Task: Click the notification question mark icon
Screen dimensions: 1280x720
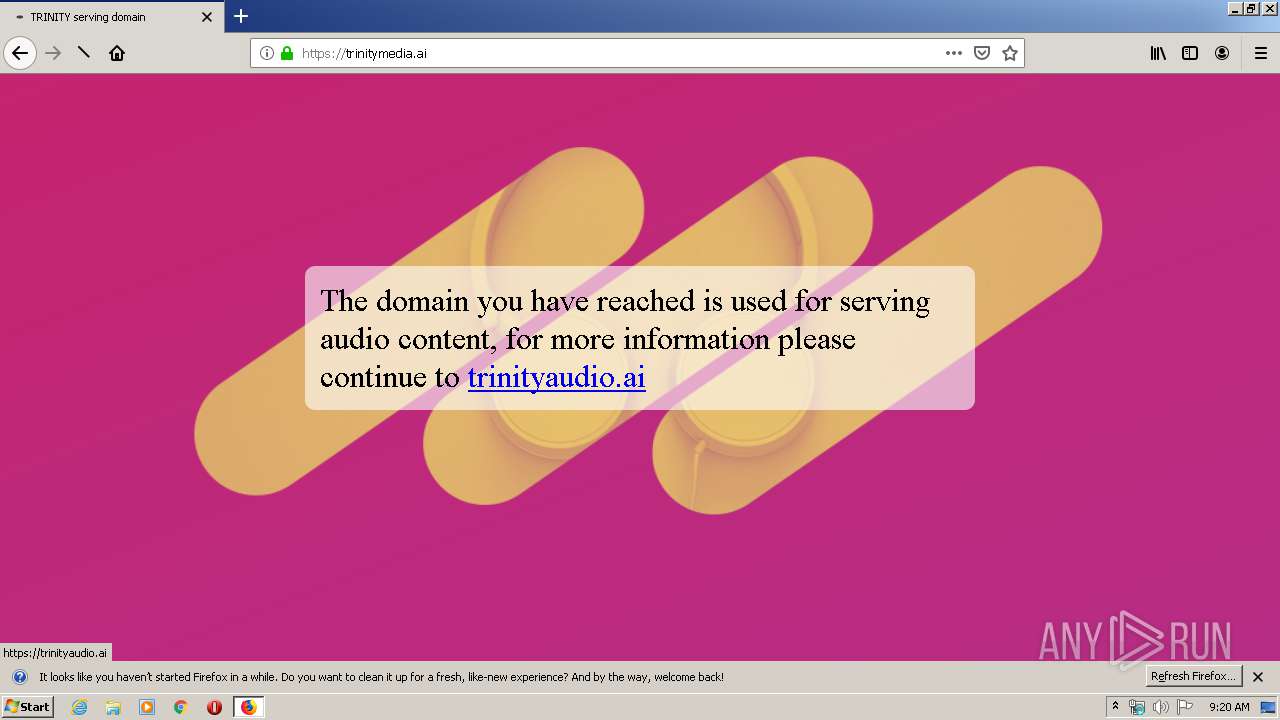Action: click(x=19, y=677)
